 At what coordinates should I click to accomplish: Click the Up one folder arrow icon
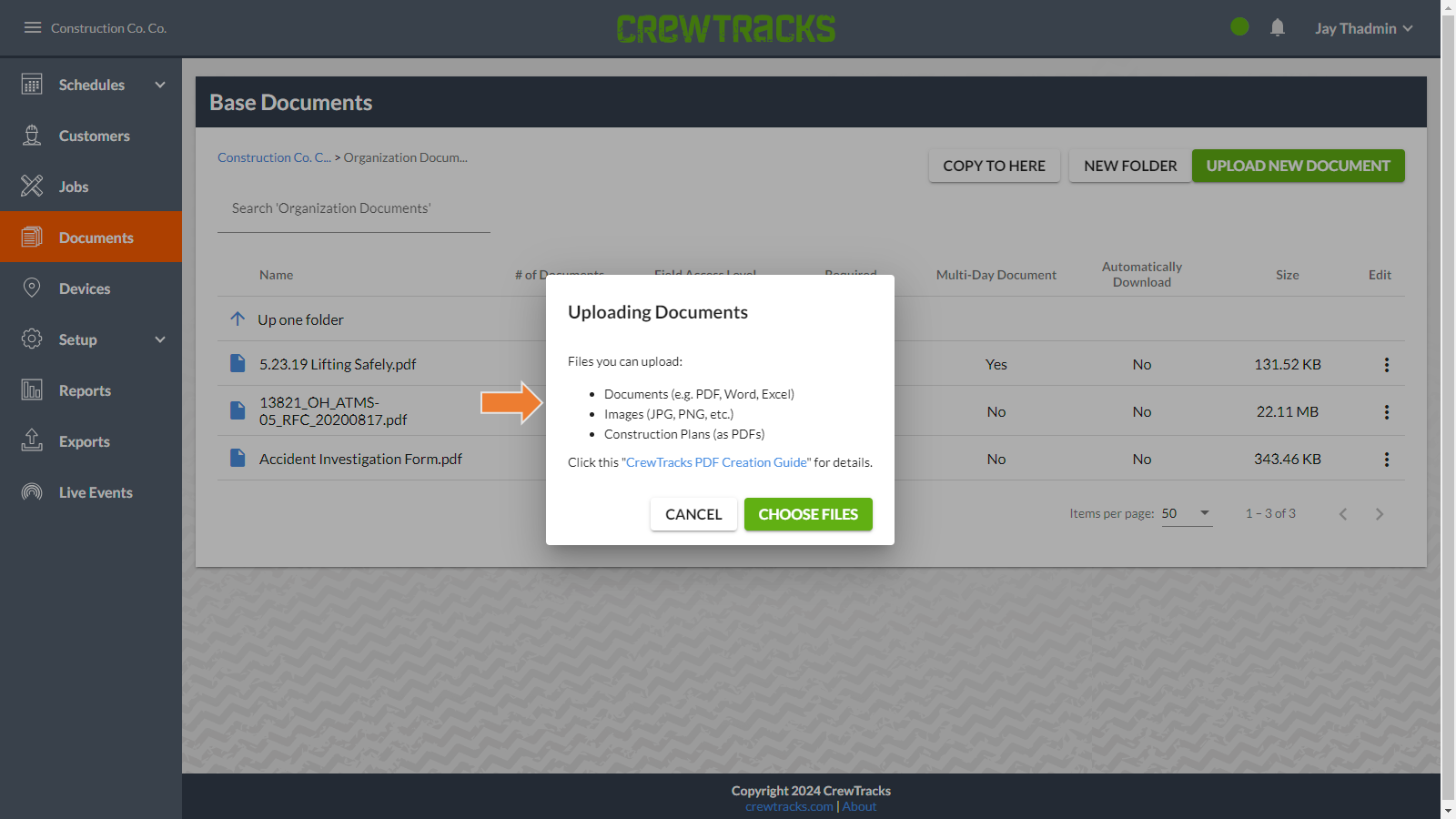coord(238,318)
